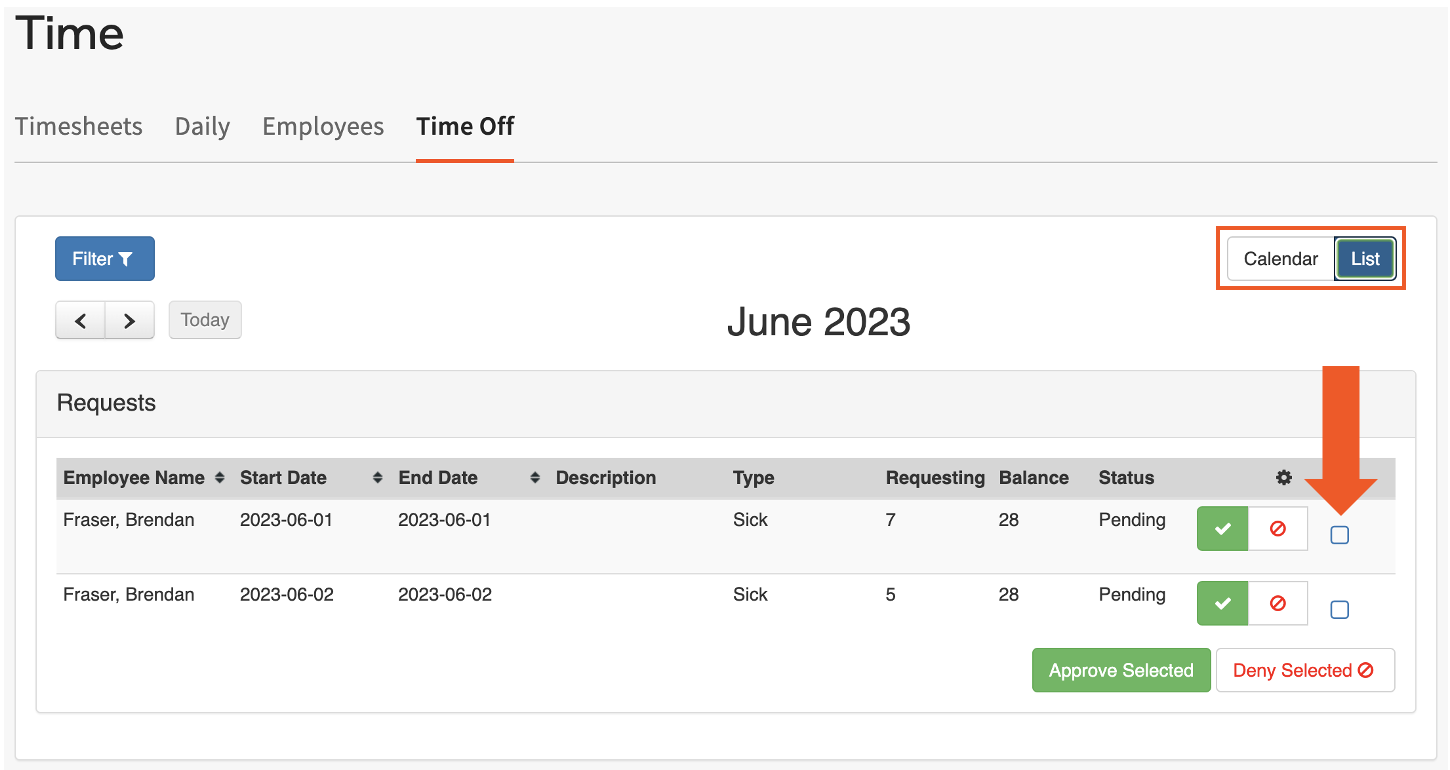This screenshot has height=770, width=1450.
Task: Sort by Employee Name column arrows
Action: tap(220, 478)
